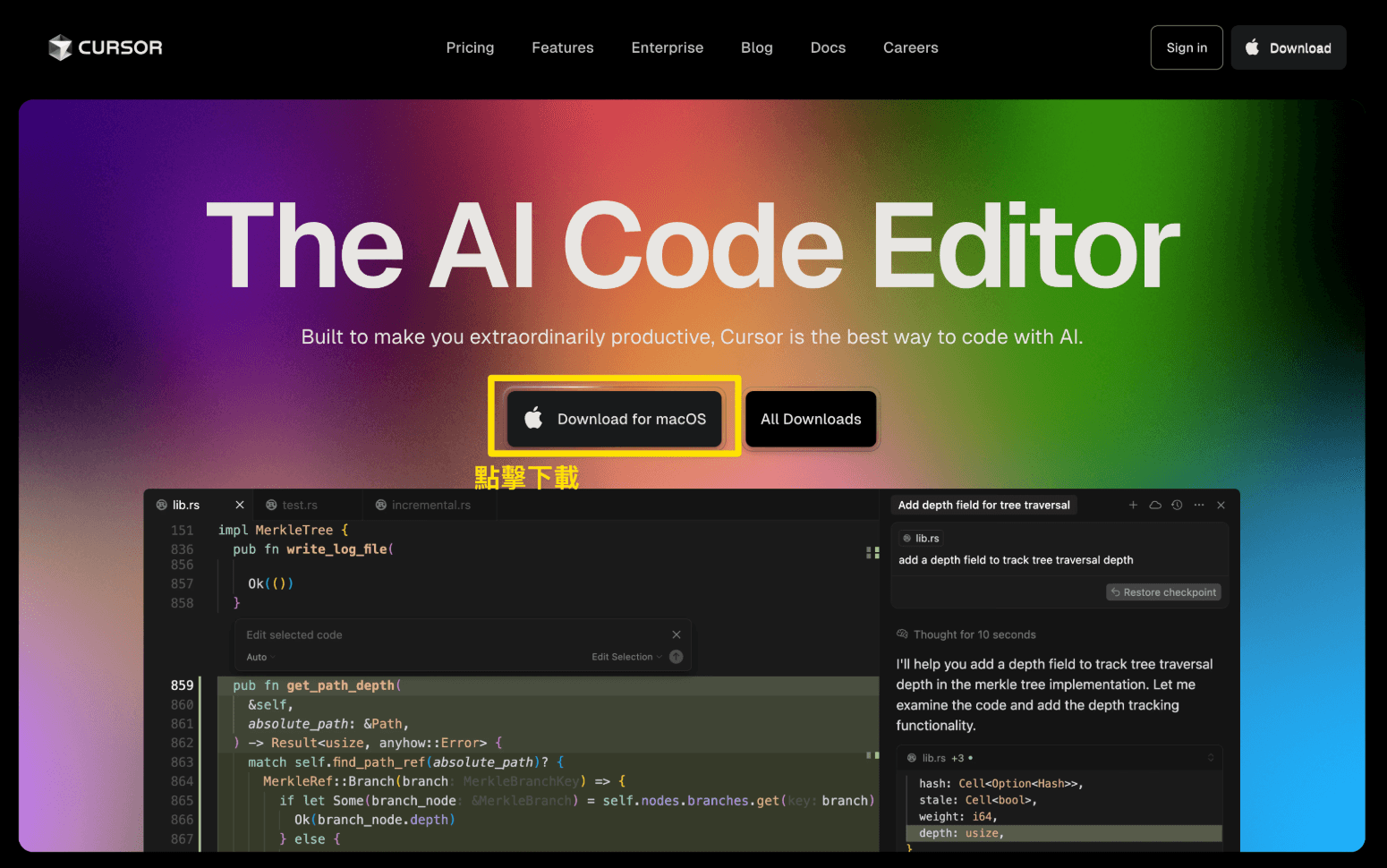The width and height of the screenshot is (1387, 868).
Task: Click the 'add a depth field' chat message
Action: 1015,560
